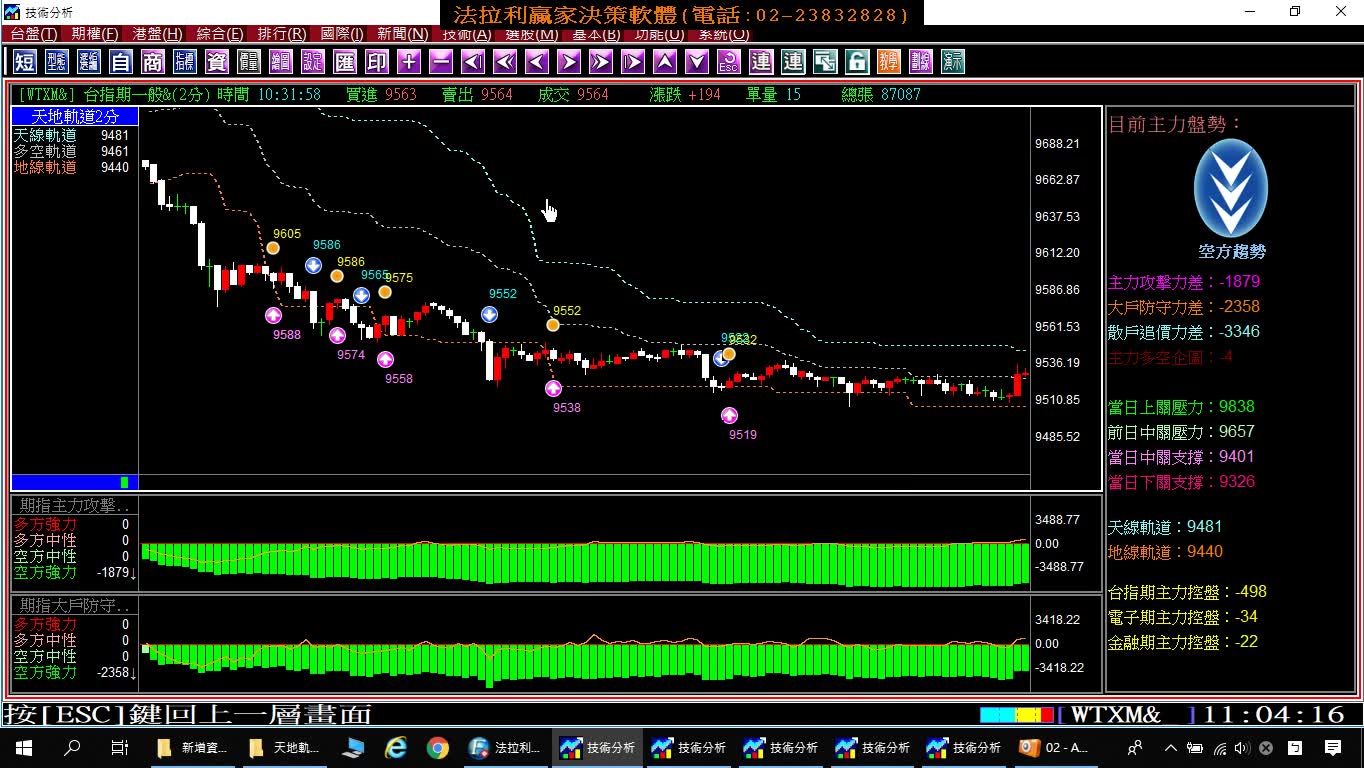Click the plus zoom-in toolbar icon
The image size is (1364, 768).
pyautogui.click(x=409, y=62)
